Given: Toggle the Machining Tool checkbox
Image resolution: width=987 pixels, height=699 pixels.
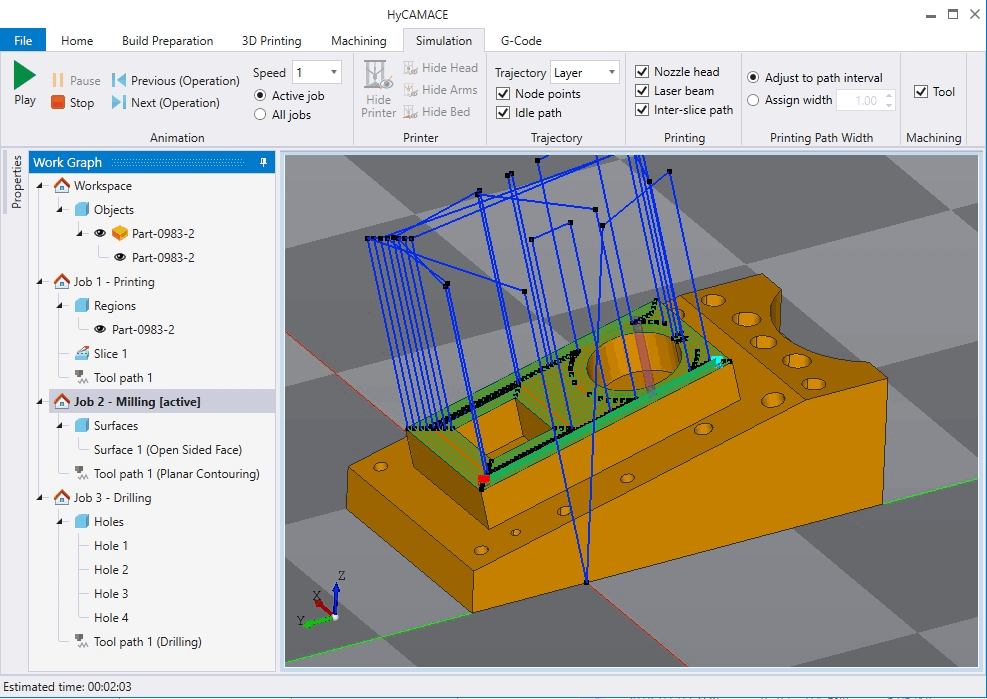Looking at the screenshot, I should (x=921, y=91).
